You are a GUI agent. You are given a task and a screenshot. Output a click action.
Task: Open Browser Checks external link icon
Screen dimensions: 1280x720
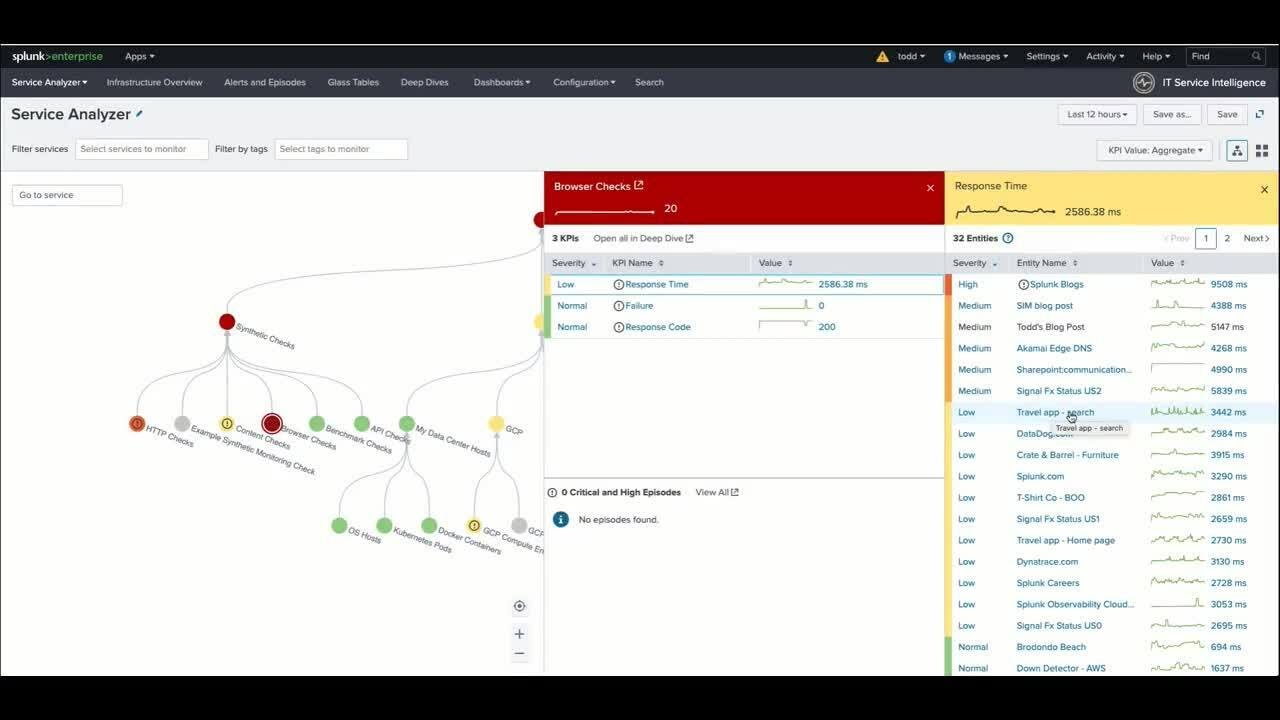(639, 185)
